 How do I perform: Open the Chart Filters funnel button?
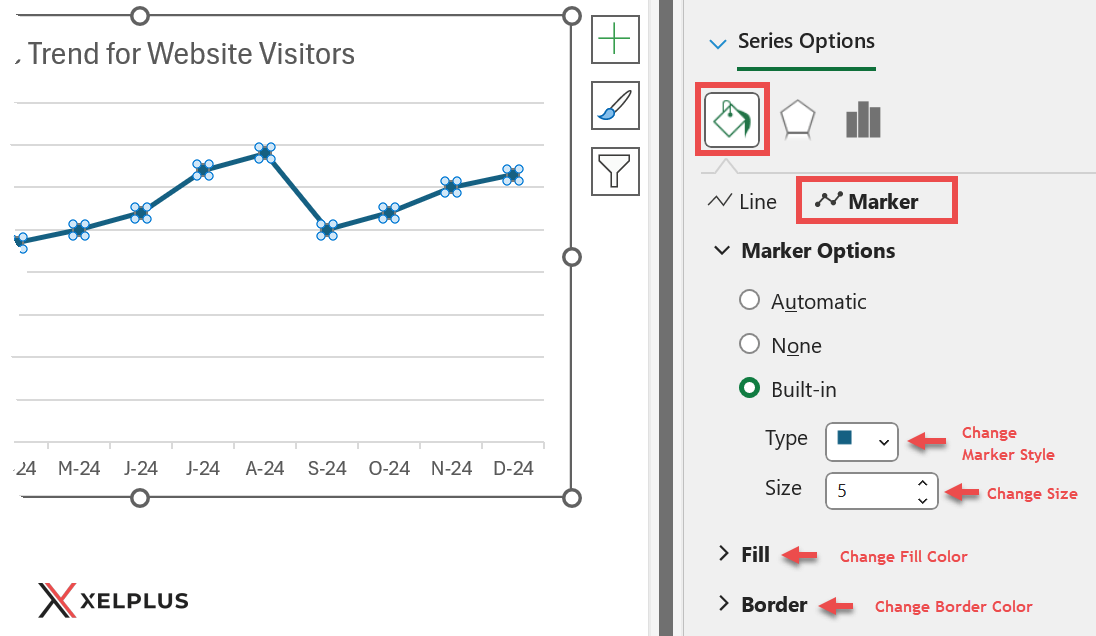[614, 170]
